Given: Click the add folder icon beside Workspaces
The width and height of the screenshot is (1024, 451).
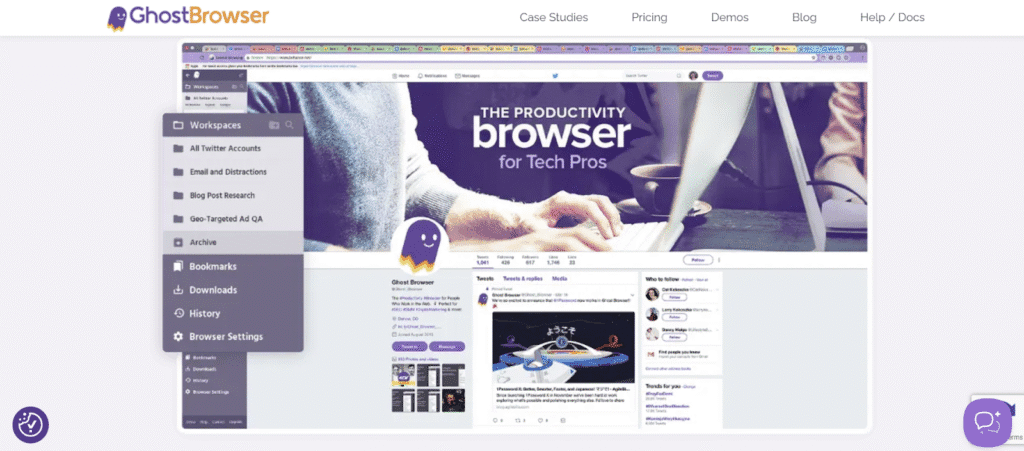Looking at the screenshot, I should point(274,125).
